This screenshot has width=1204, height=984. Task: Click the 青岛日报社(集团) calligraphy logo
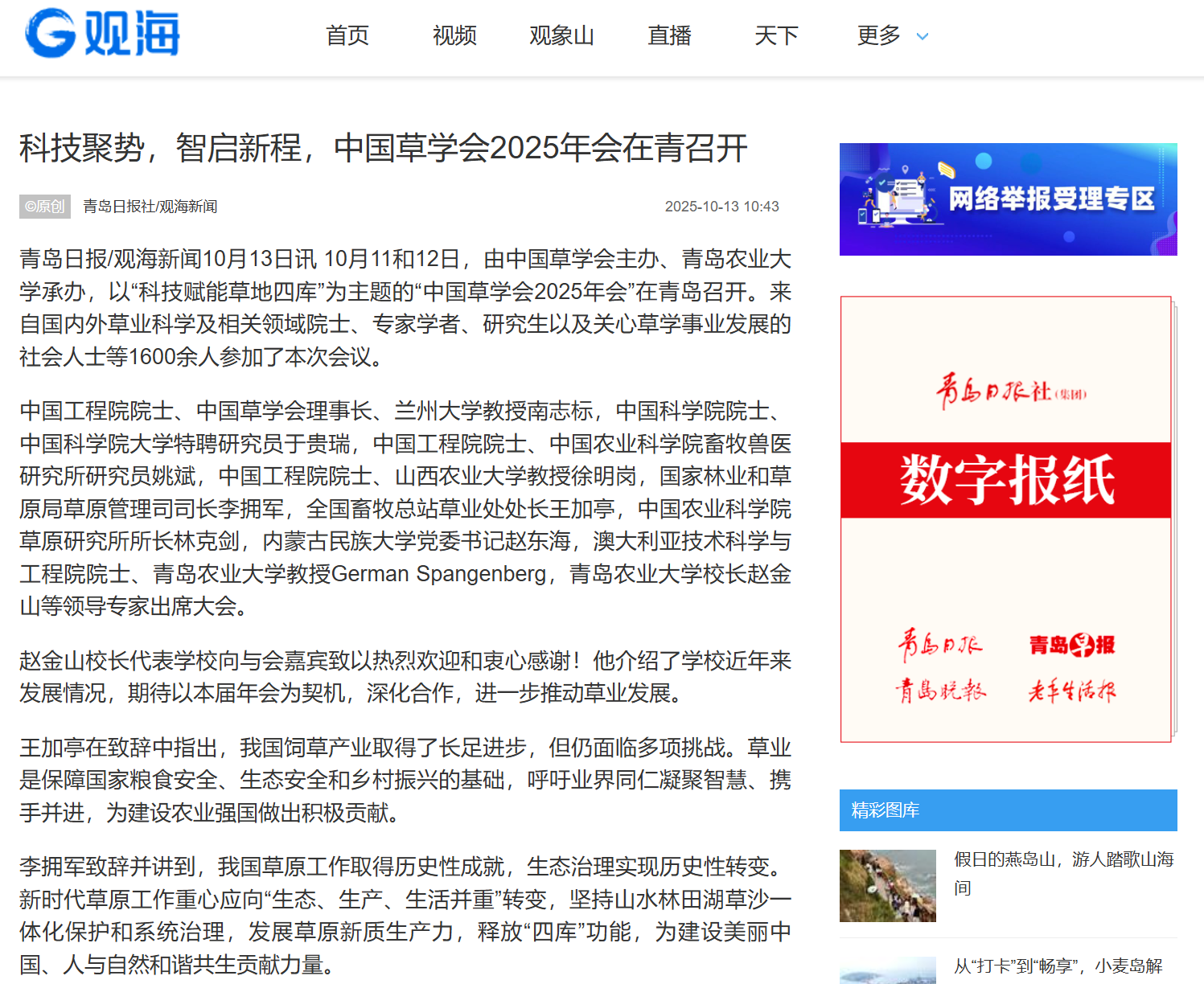[1010, 392]
